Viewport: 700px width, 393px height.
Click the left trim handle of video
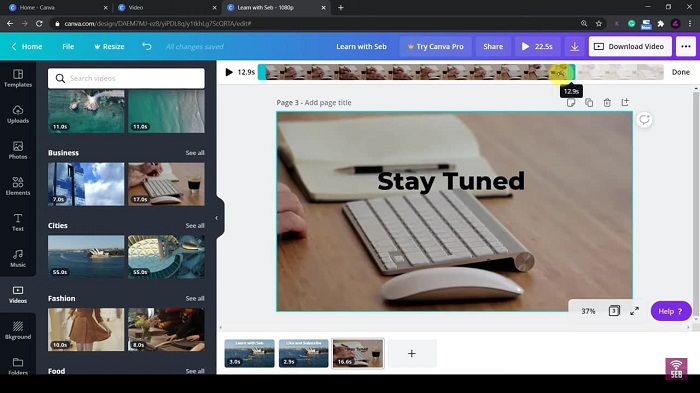click(261, 72)
